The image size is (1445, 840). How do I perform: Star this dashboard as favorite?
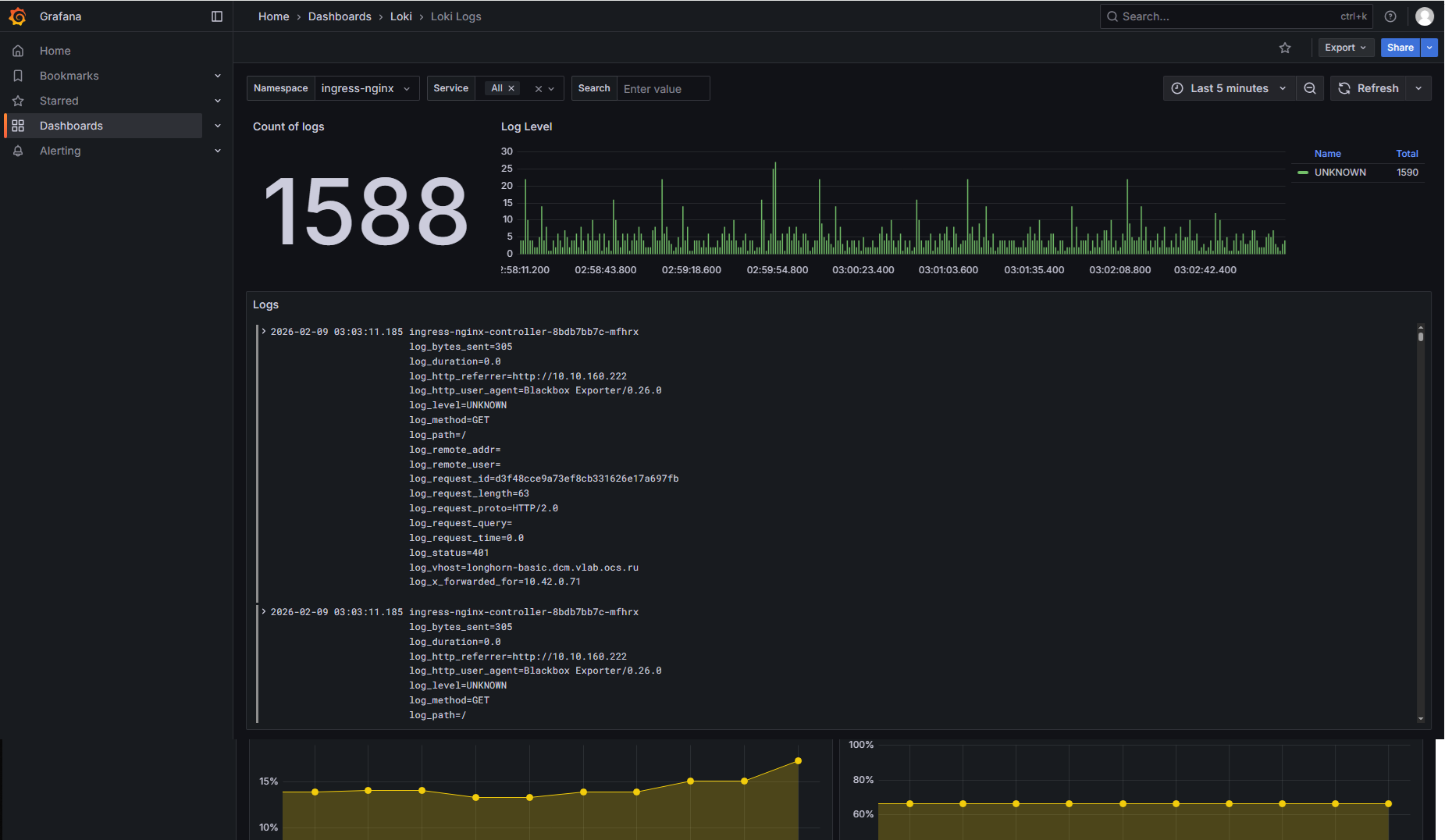(x=1285, y=48)
